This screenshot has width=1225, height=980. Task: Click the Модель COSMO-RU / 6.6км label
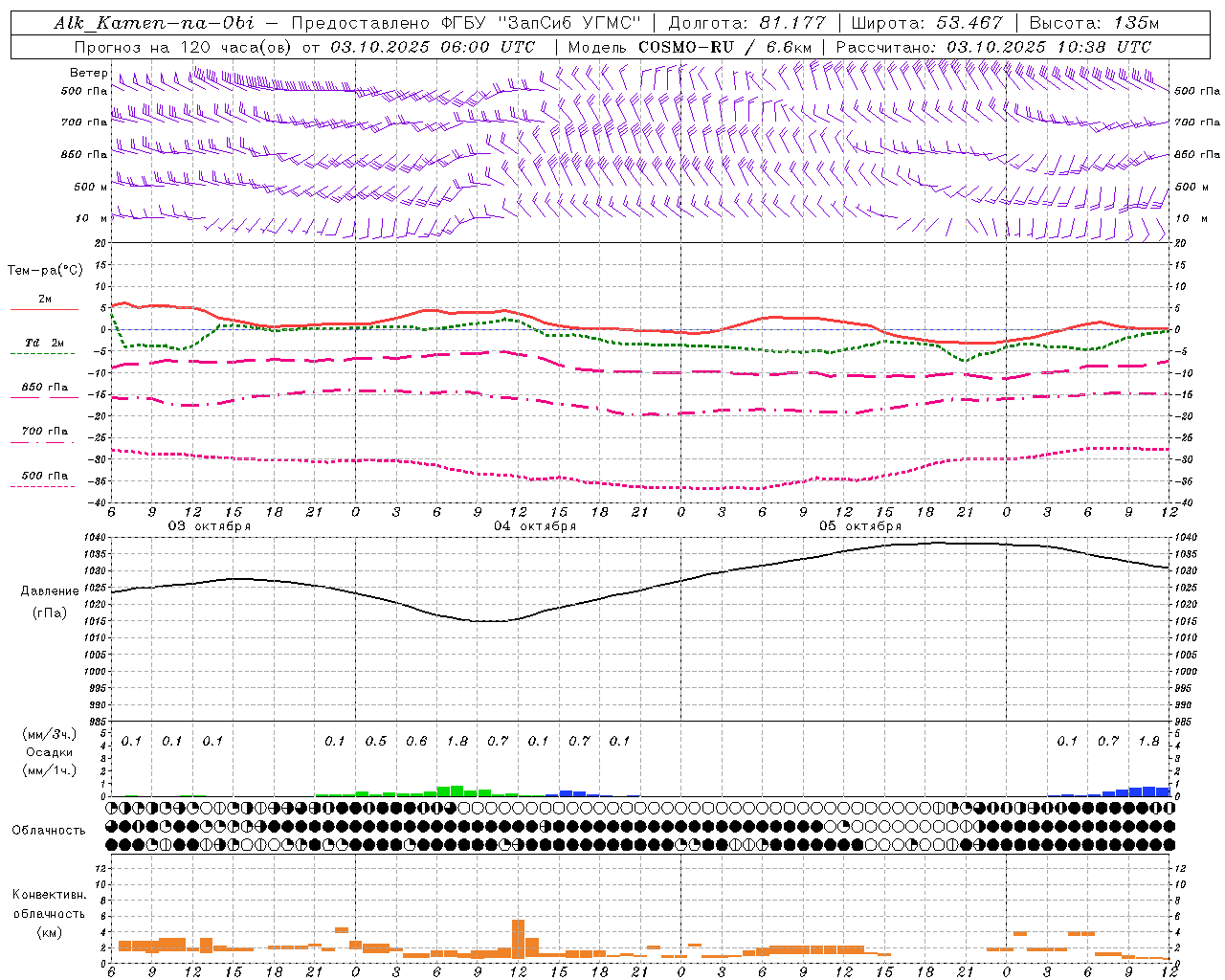[x=690, y=47]
